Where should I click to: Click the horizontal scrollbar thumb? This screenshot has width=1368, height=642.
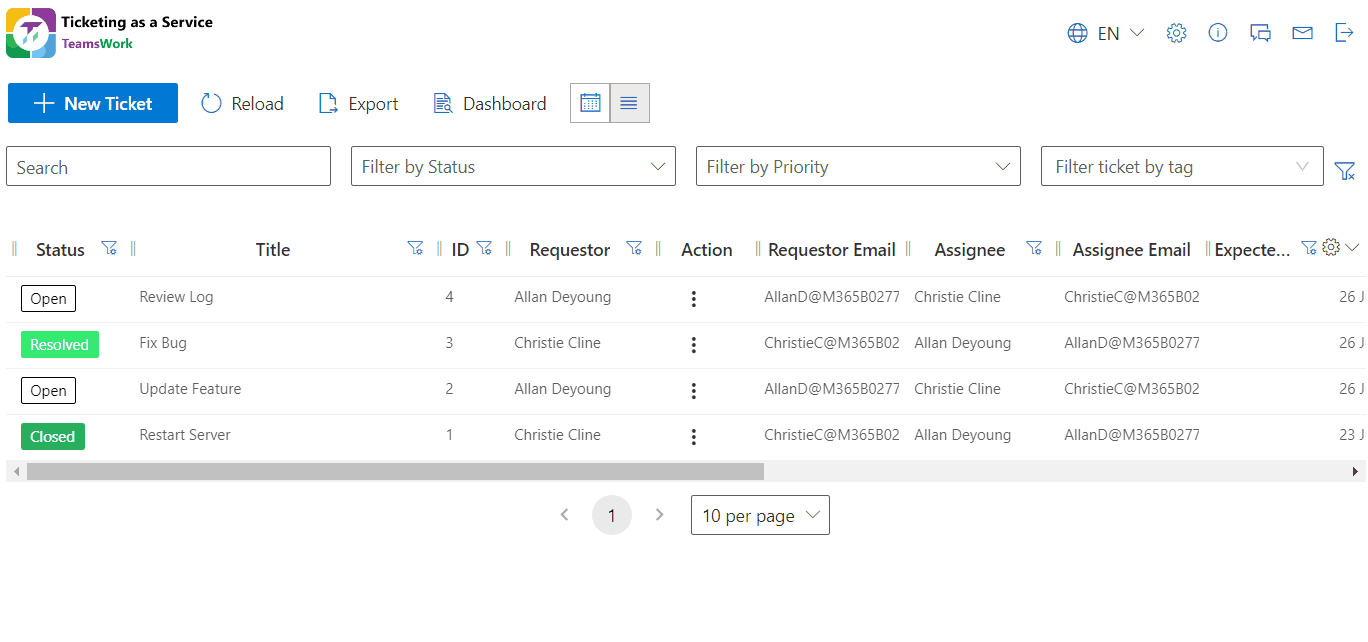point(395,471)
